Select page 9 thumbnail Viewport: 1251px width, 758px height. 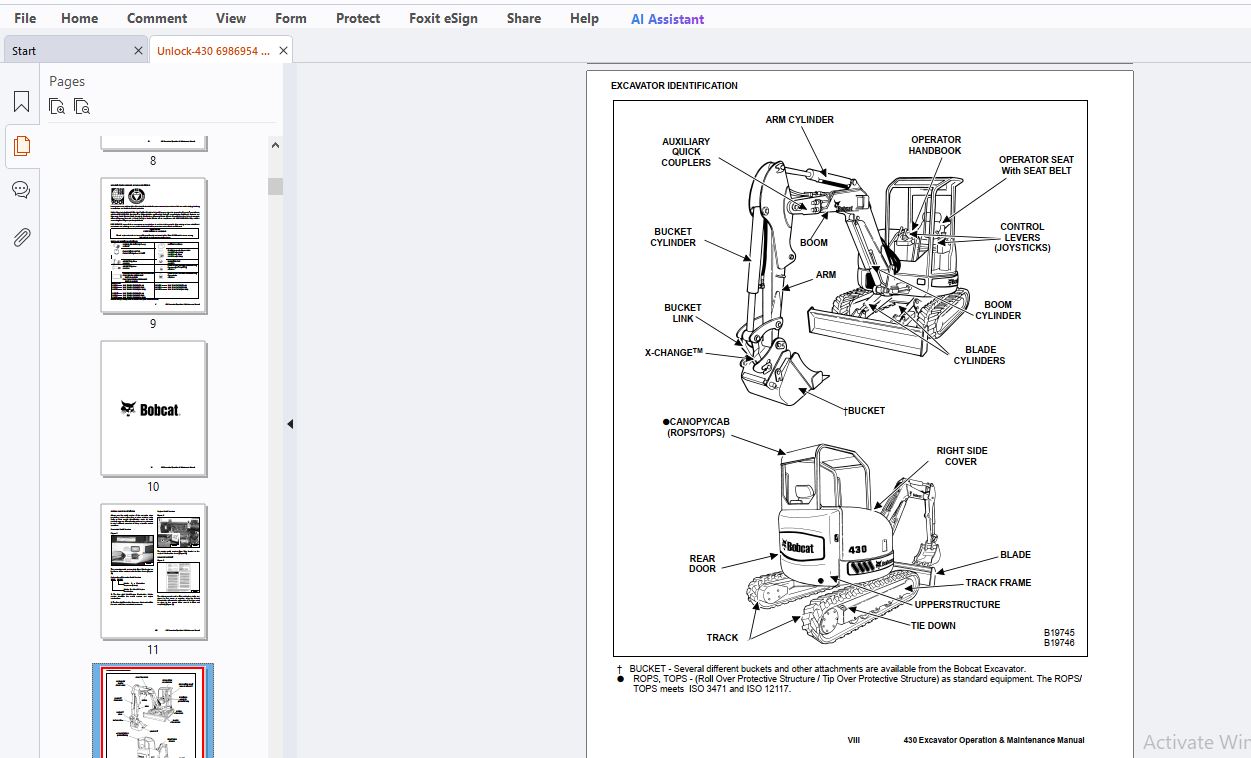(x=154, y=246)
